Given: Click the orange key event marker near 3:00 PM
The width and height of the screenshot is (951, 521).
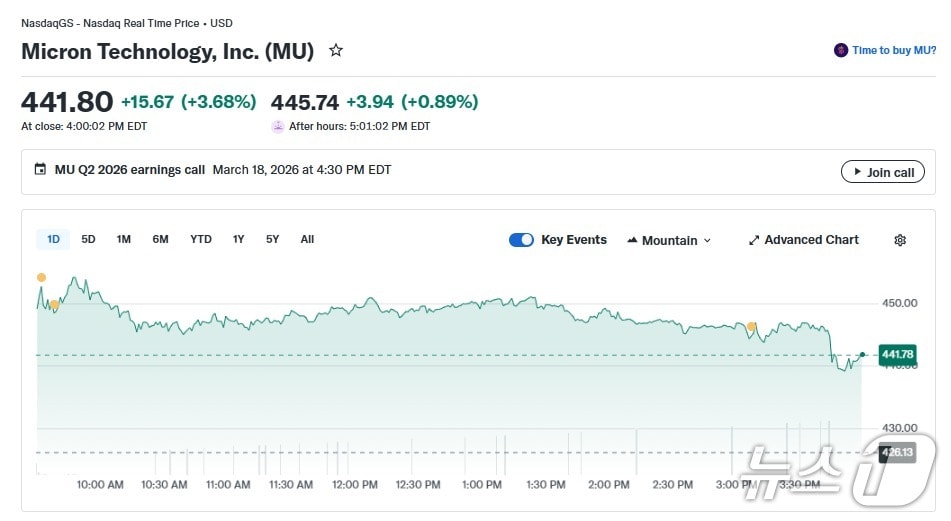Looking at the screenshot, I should pyautogui.click(x=752, y=326).
